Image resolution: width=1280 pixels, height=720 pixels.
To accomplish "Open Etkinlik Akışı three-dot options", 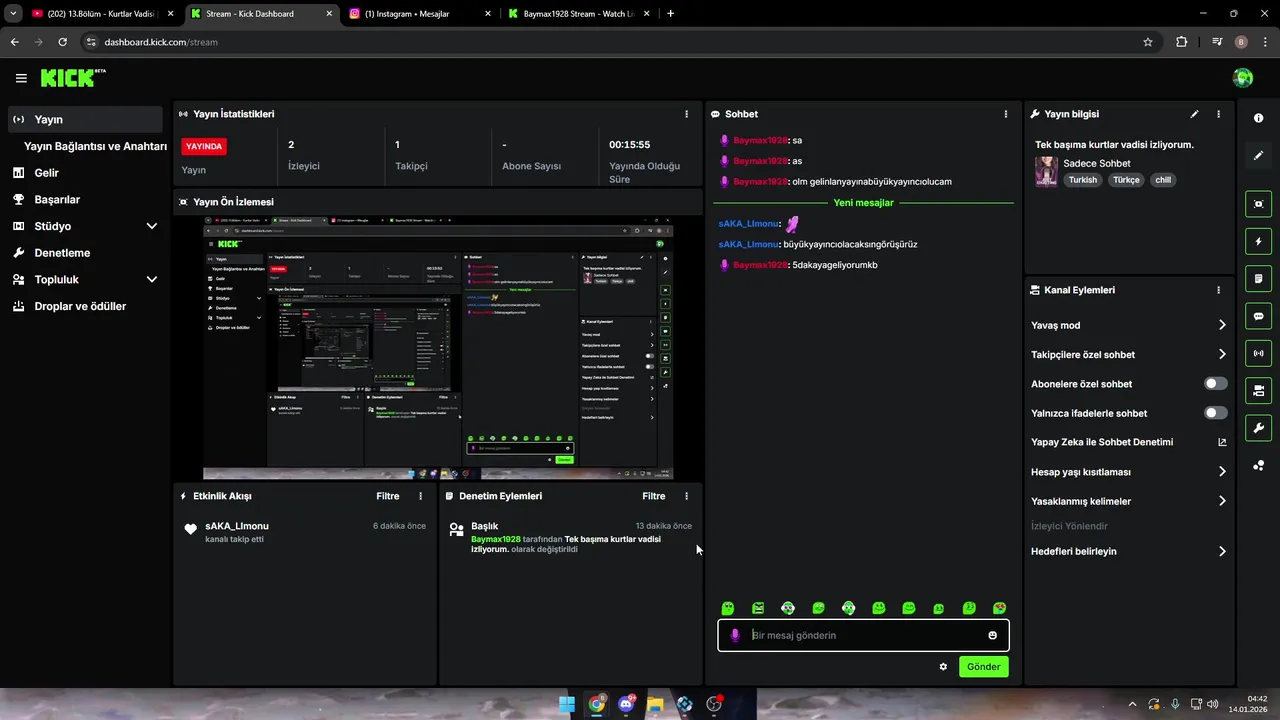I will pyautogui.click(x=420, y=496).
